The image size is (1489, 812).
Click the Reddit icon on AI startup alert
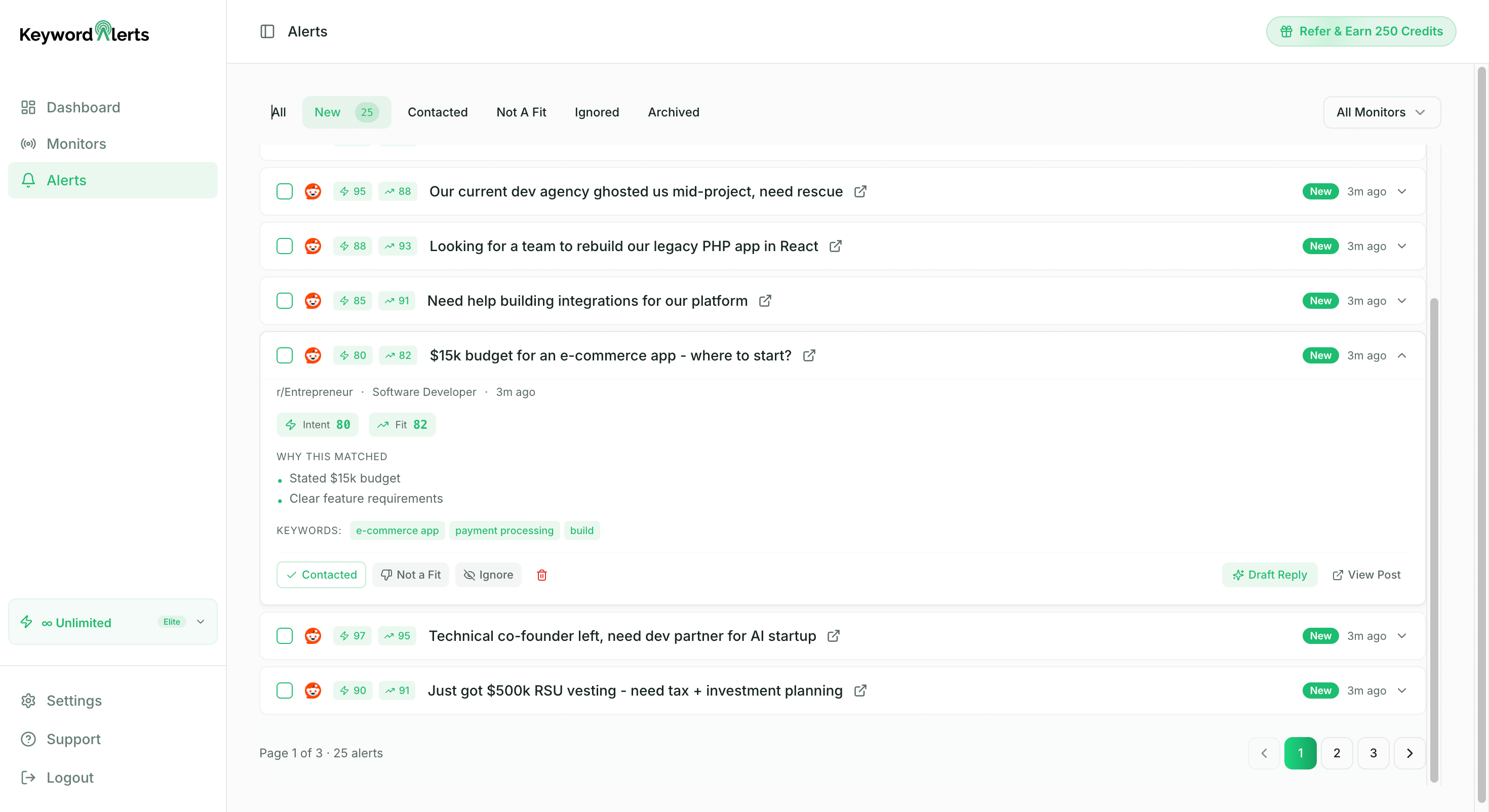pyautogui.click(x=312, y=636)
